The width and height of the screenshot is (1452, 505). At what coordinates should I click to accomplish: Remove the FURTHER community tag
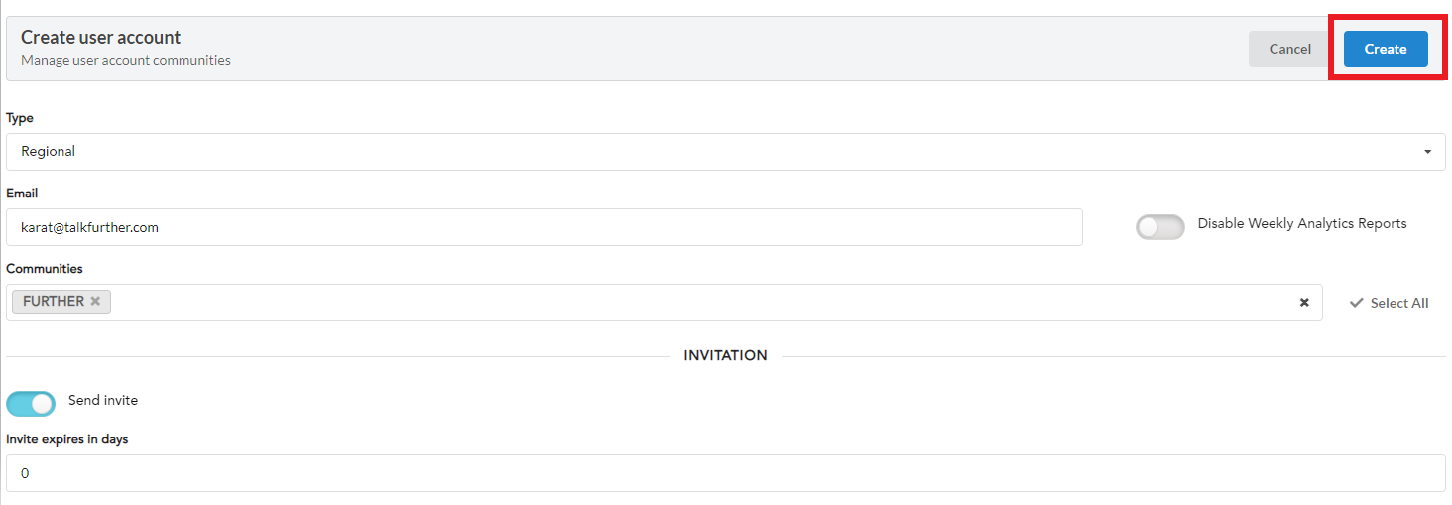[x=95, y=301]
